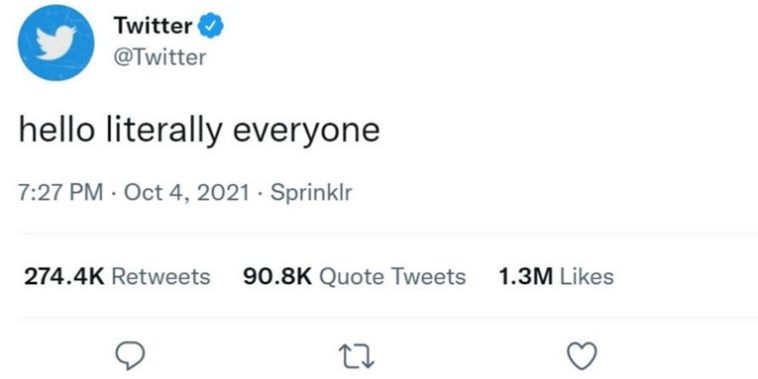
Task: Open the 90.8K Quote Tweets list
Action: point(354,277)
